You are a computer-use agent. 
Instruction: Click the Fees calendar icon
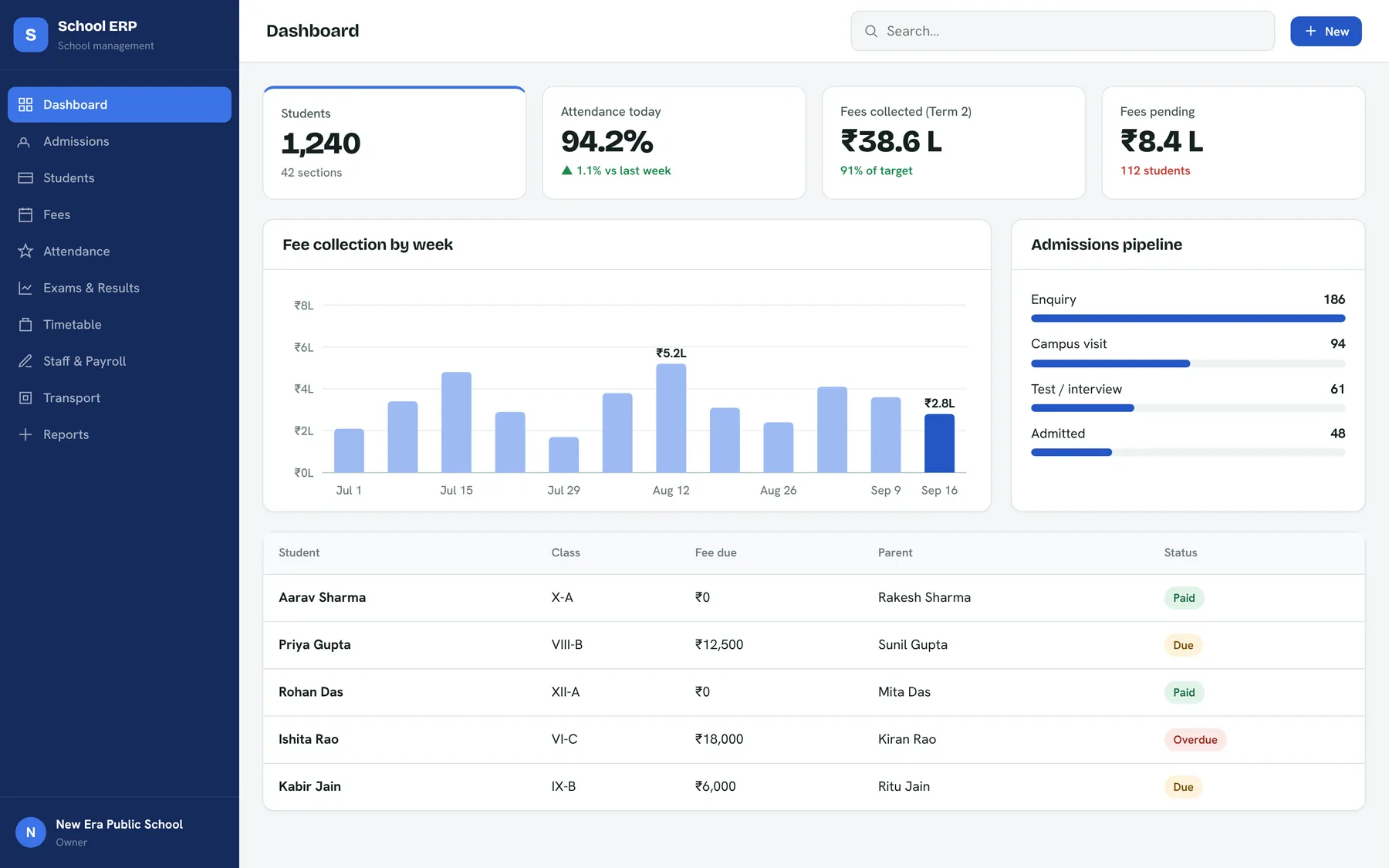pos(25,214)
